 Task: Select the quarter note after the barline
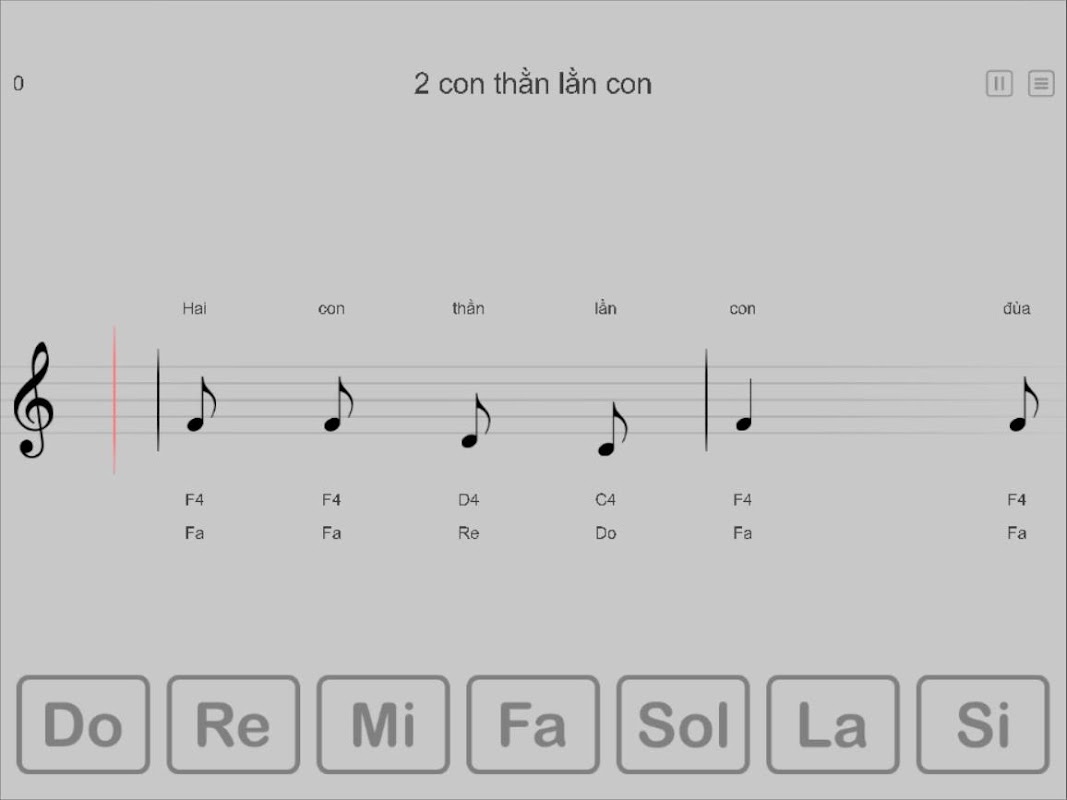(x=744, y=405)
